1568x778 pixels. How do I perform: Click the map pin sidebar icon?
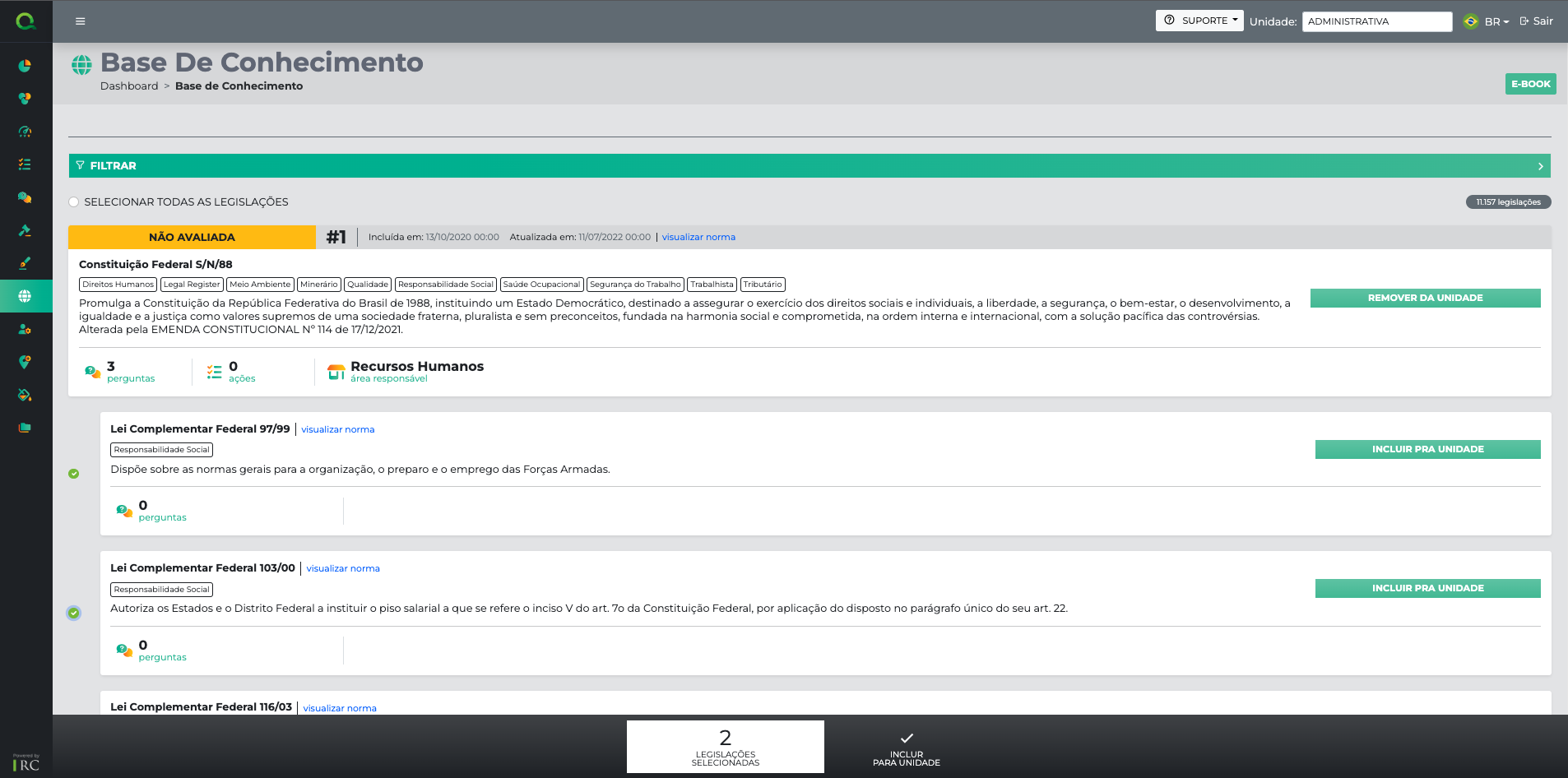(x=25, y=362)
